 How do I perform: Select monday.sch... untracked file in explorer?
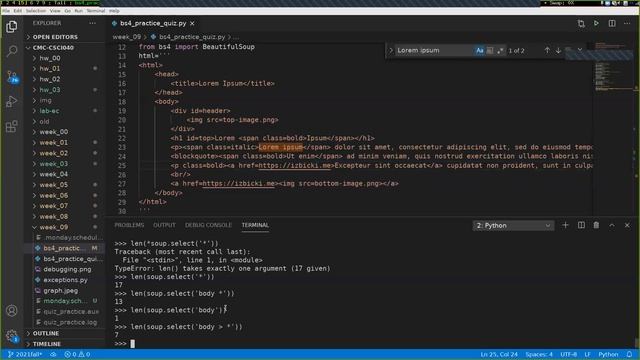(x=65, y=301)
